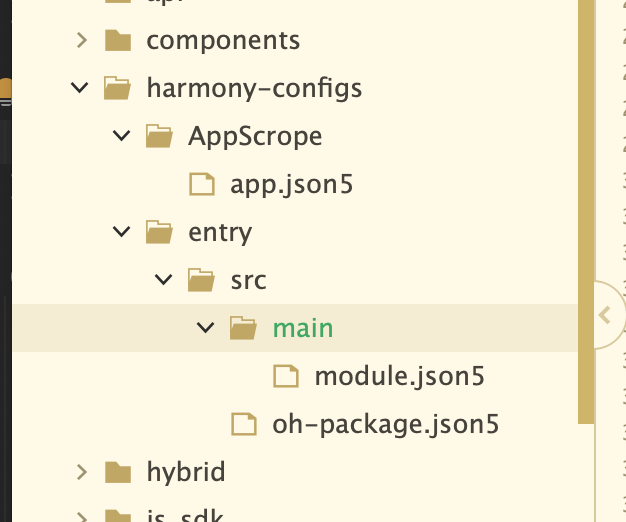Collapse the harmony-configs folder
This screenshot has height=522, width=626.
[x=79, y=87]
